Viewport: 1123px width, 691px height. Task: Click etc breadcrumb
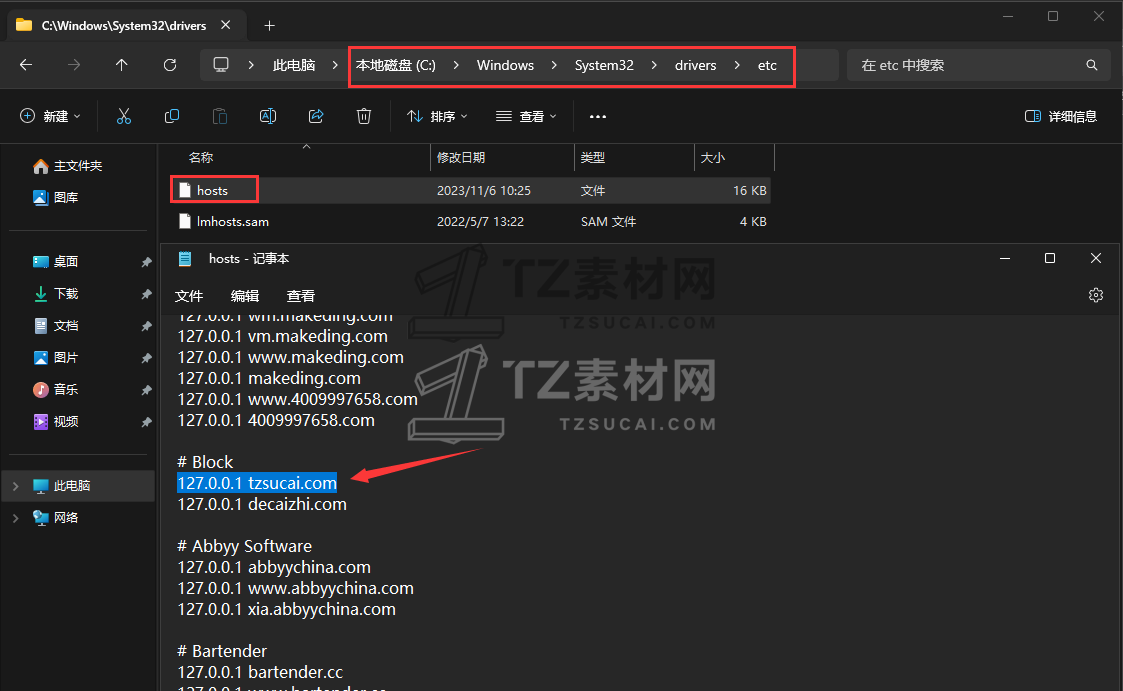click(x=767, y=65)
